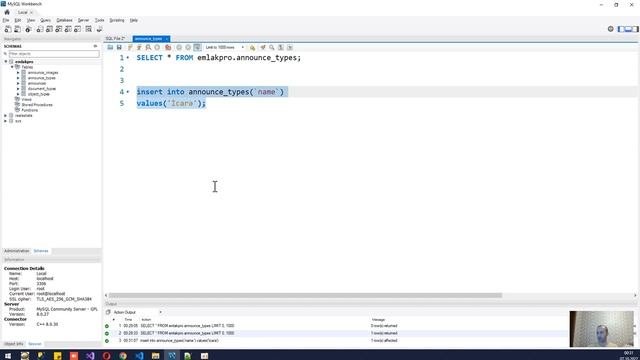Select the Stored Procedures folder
The height and width of the screenshot is (360, 640).
click(x=37, y=105)
